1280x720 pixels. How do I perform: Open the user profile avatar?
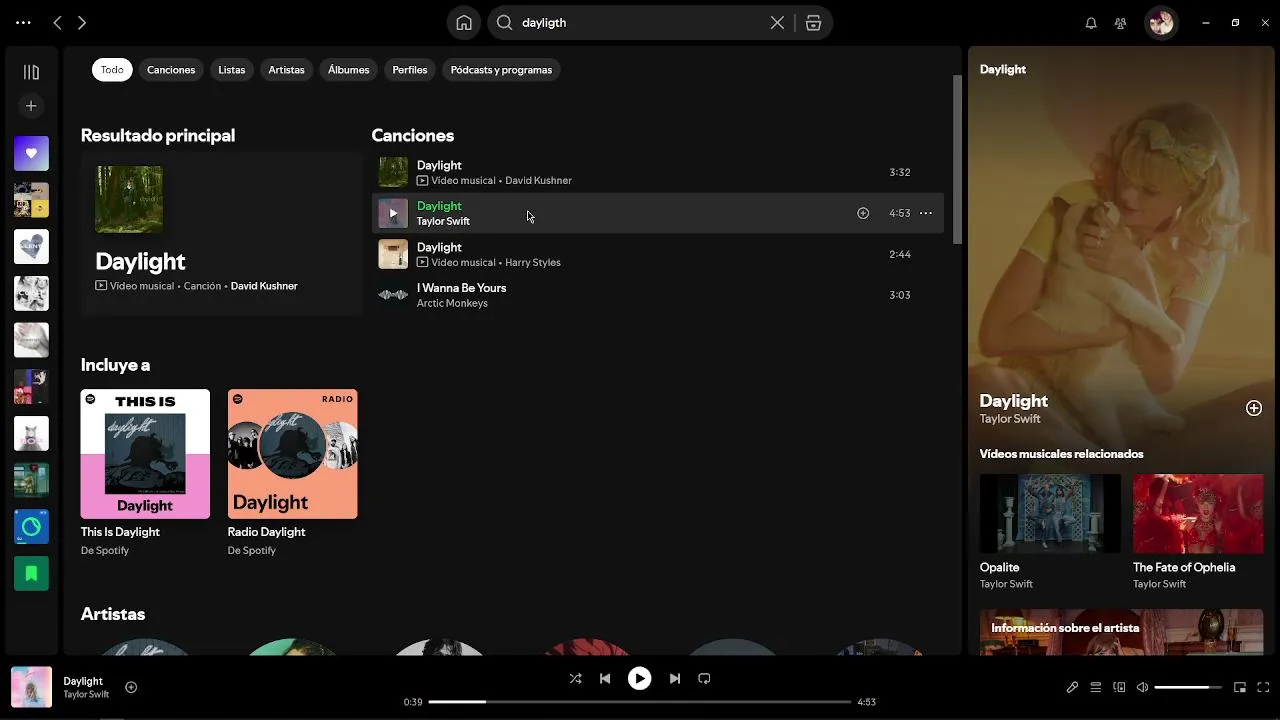(x=1161, y=22)
